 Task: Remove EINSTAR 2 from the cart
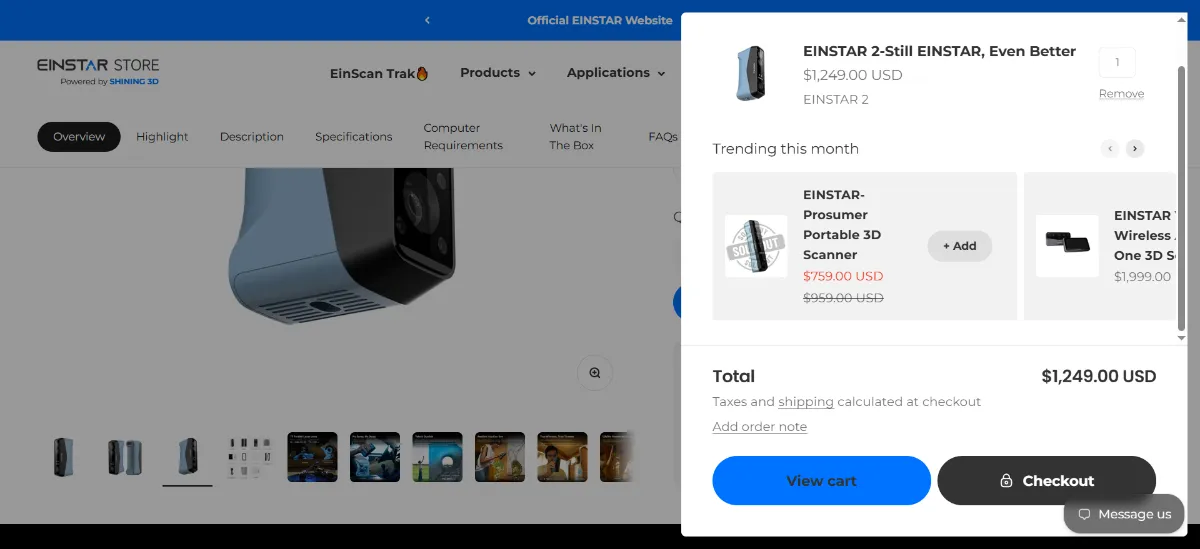point(1121,94)
